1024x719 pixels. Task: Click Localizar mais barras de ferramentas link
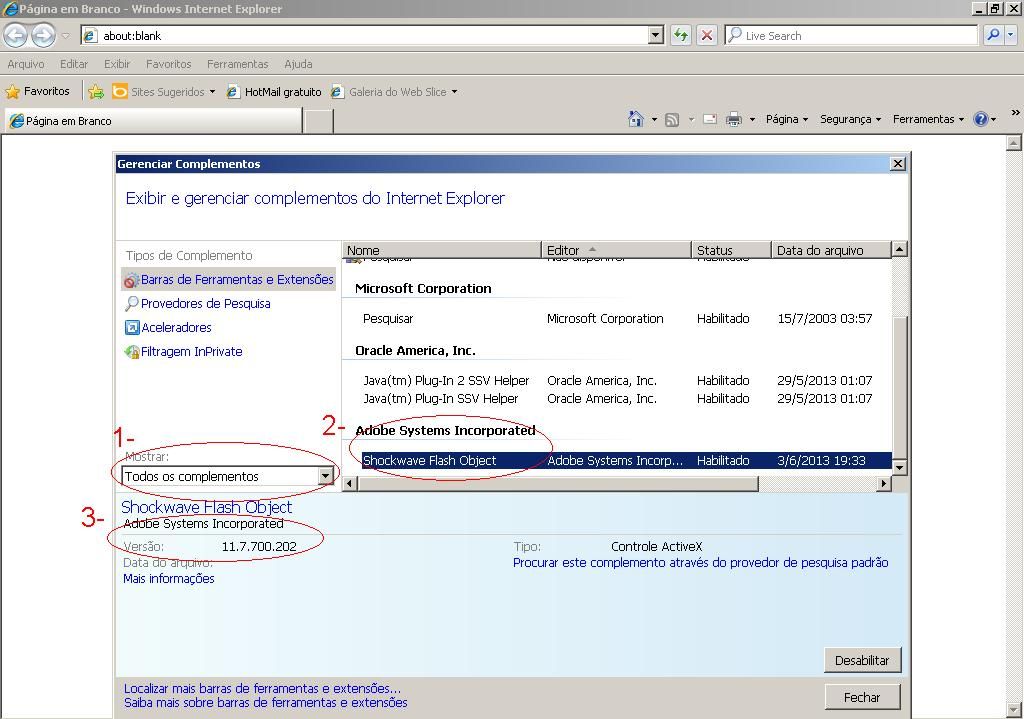(x=263, y=688)
